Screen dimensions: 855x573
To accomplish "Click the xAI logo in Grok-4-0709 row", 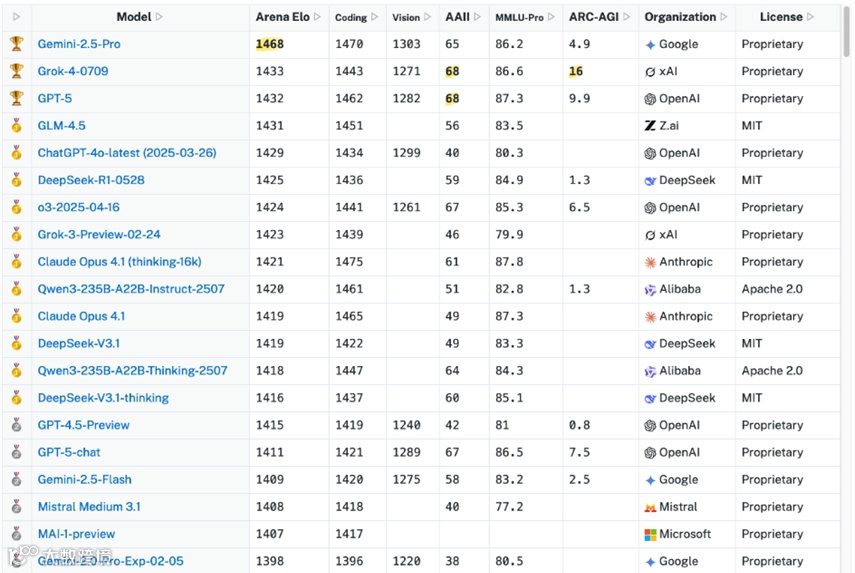I will [x=650, y=71].
